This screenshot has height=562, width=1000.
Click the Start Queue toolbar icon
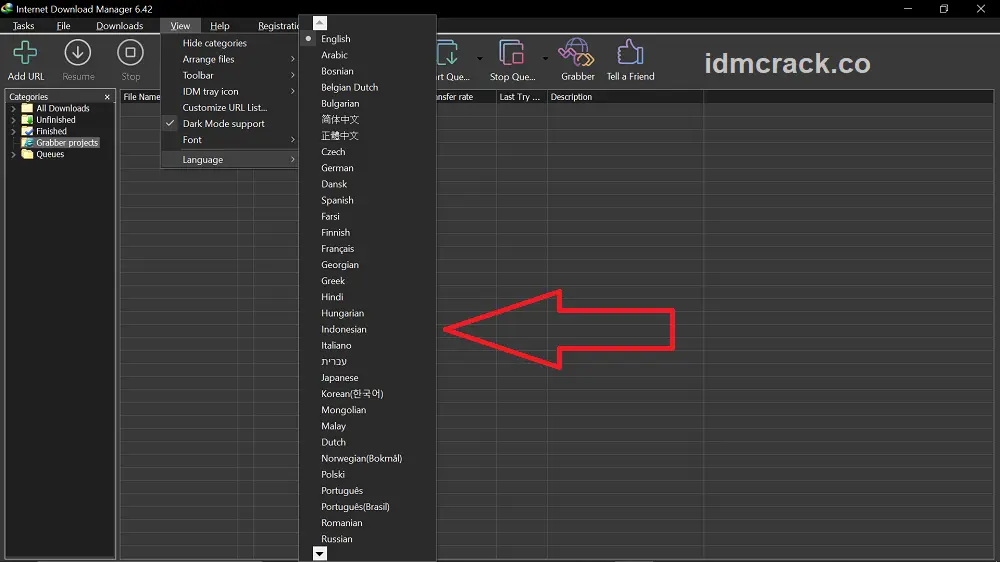click(448, 53)
